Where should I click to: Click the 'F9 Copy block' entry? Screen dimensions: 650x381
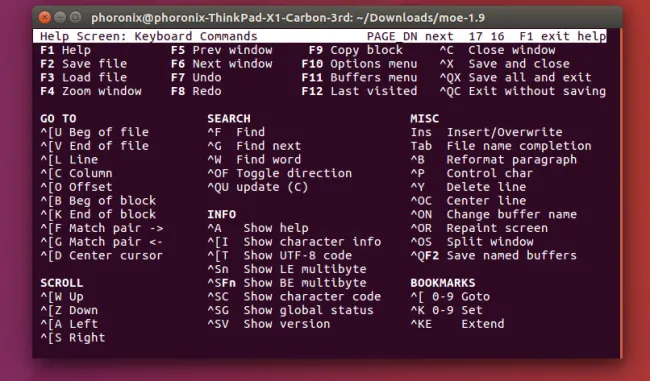356,50
